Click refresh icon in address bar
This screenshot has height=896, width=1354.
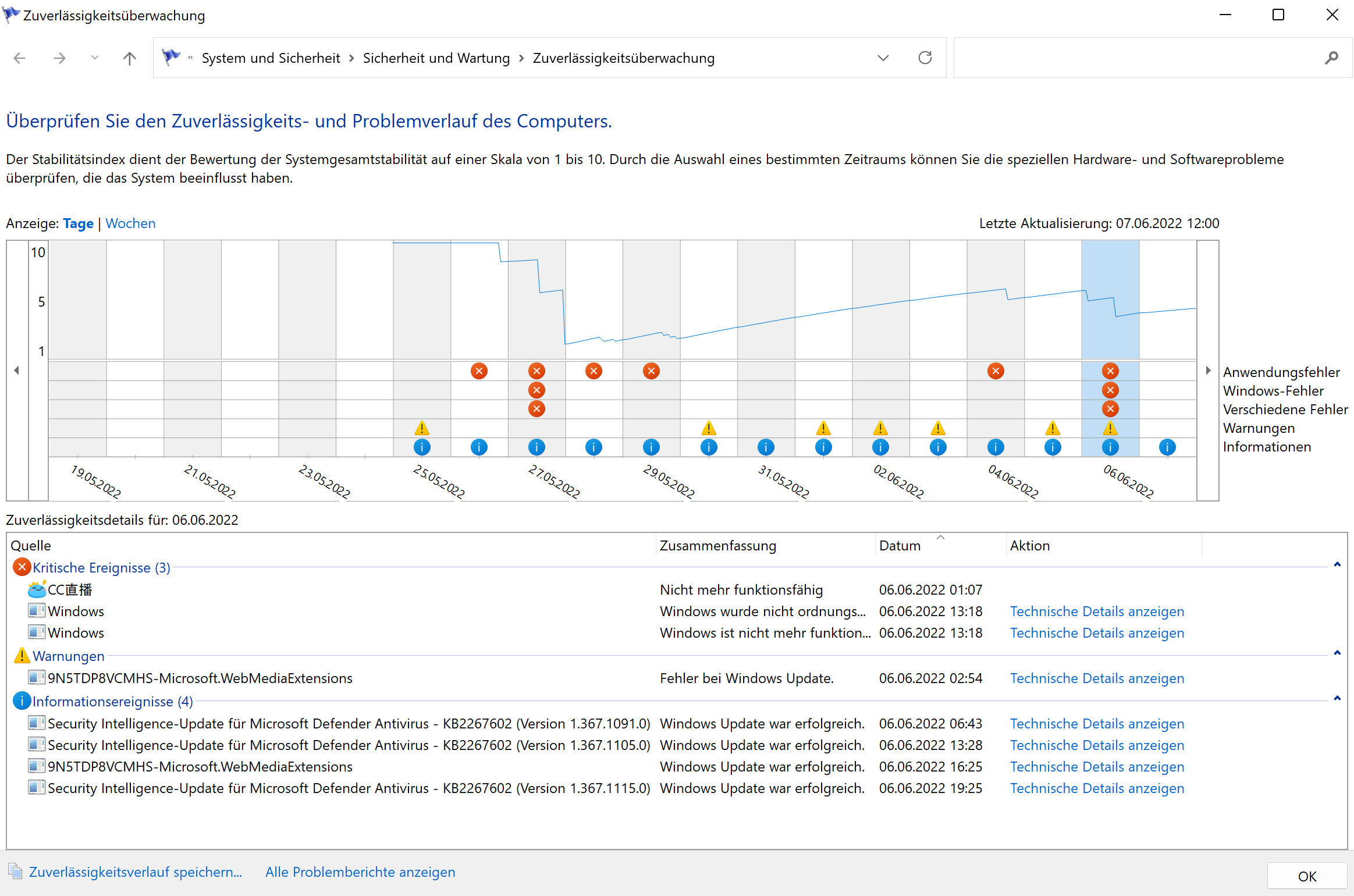925,58
